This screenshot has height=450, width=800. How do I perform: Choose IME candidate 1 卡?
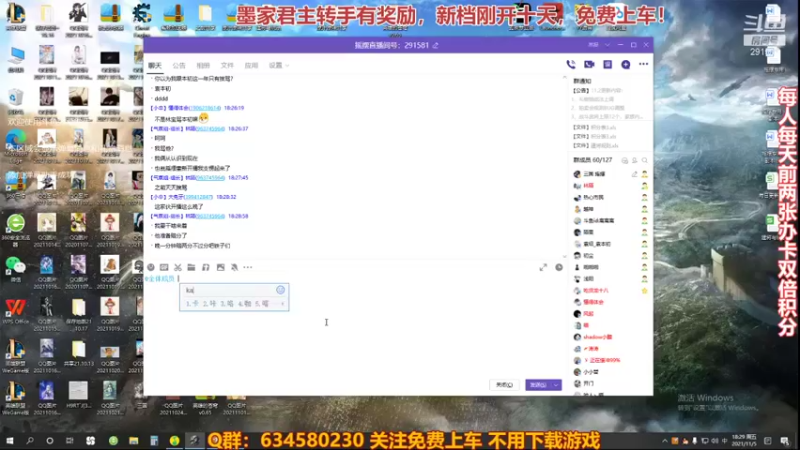pos(192,304)
